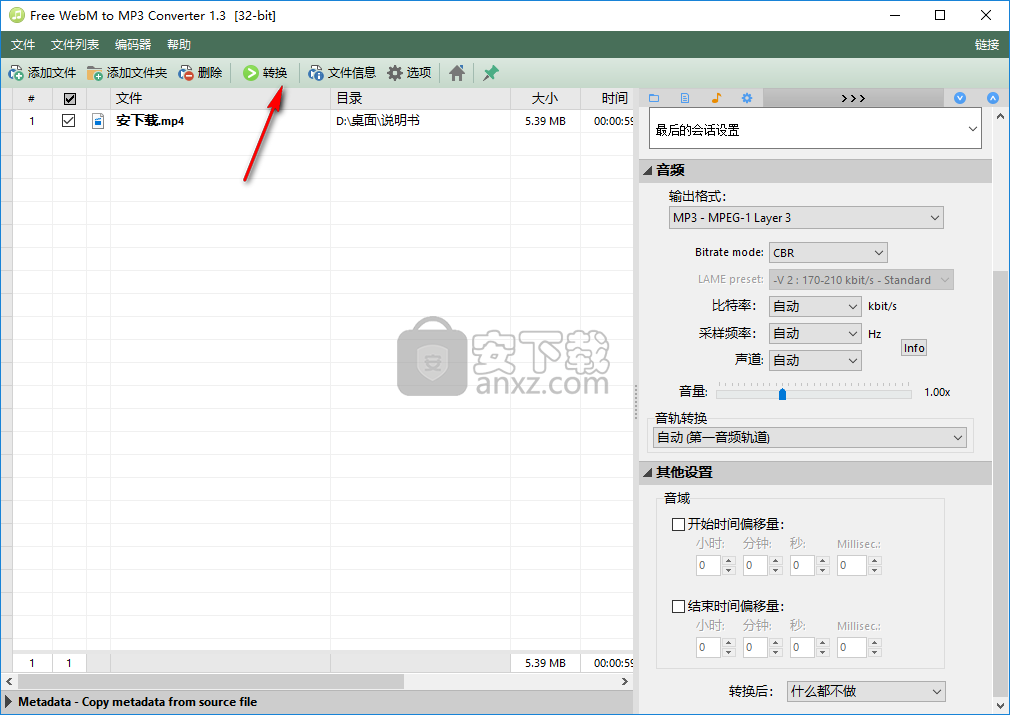Viewport: 1010px width, 715px height.
Task: Sort by the 文件 column header
Action: coord(220,99)
